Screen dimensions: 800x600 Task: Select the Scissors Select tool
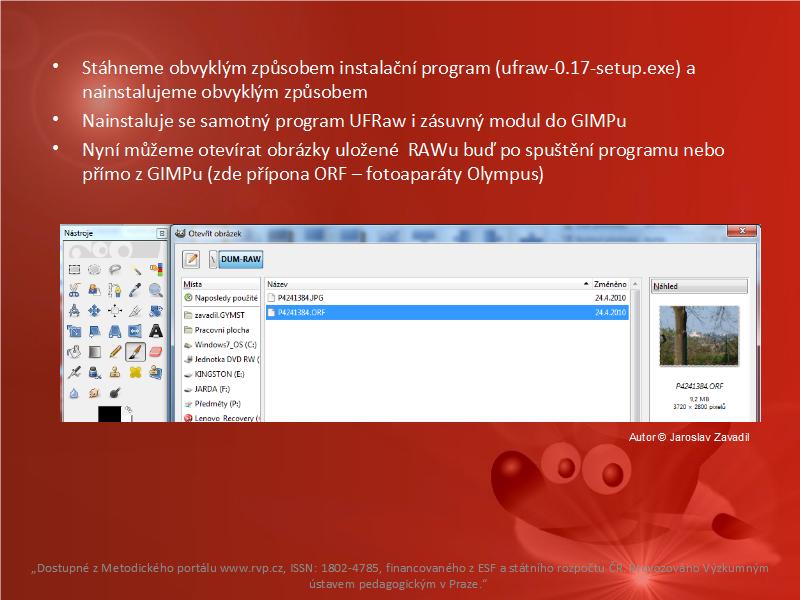click(x=74, y=290)
